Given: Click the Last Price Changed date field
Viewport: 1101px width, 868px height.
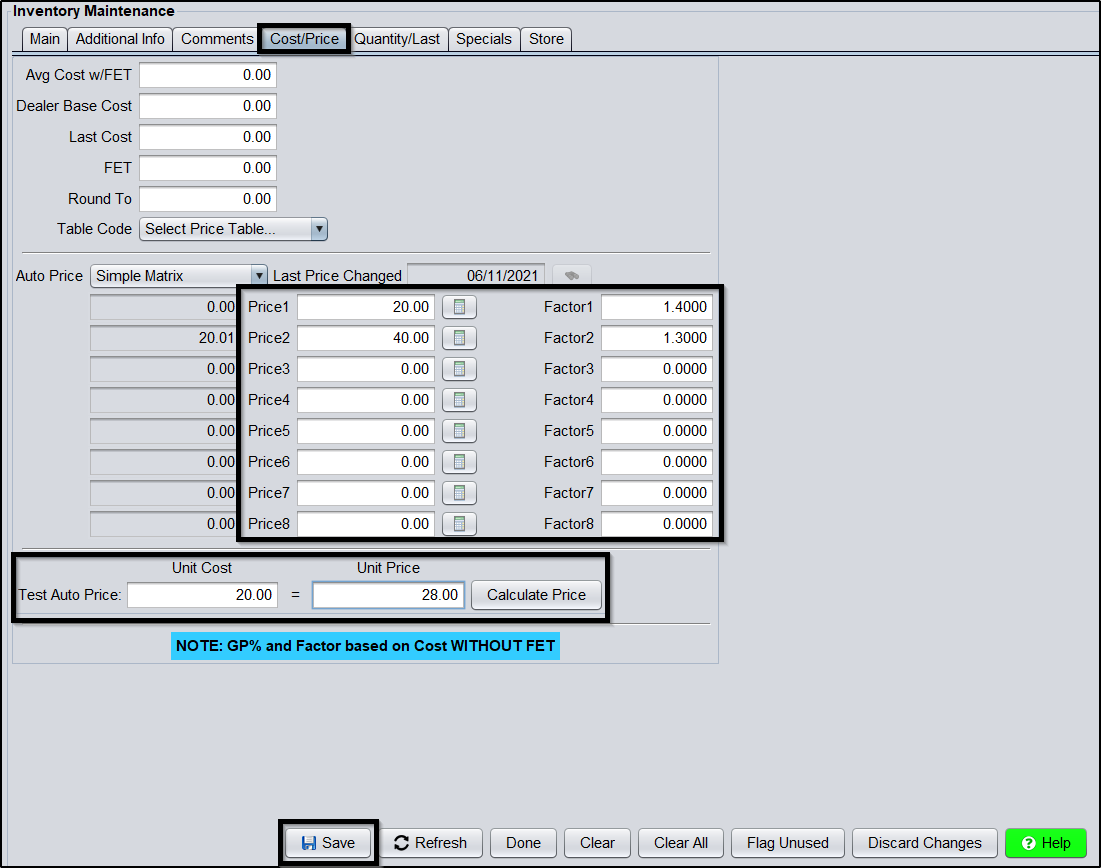Looking at the screenshot, I should [476, 275].
